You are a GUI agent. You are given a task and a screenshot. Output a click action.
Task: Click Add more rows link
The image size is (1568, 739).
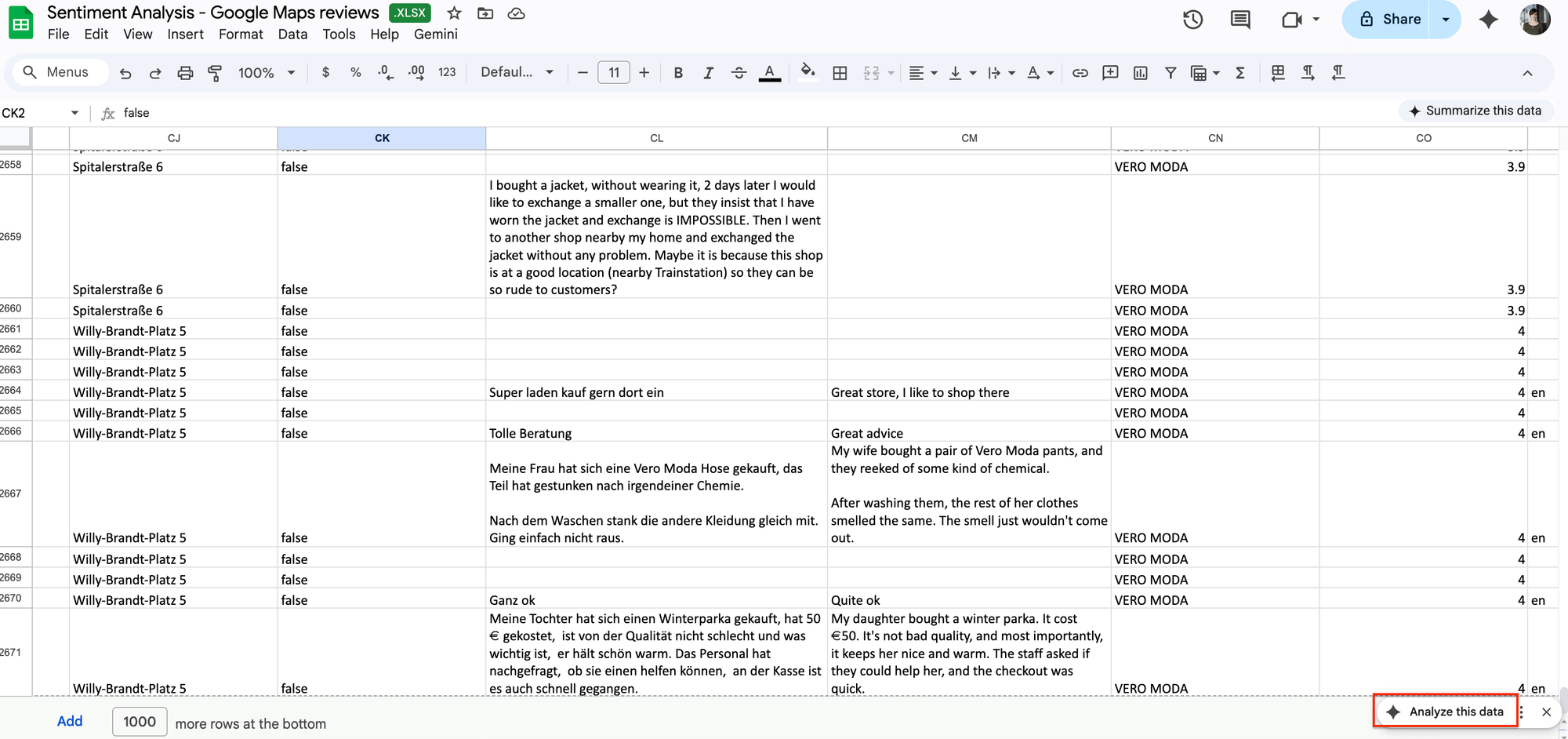click(x=70, y=722)
